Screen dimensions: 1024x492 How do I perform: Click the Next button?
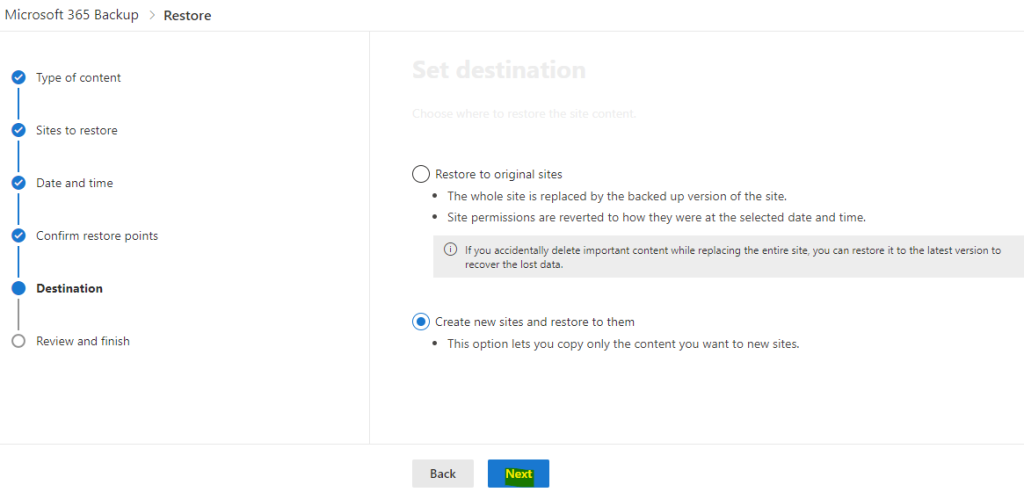519,474
